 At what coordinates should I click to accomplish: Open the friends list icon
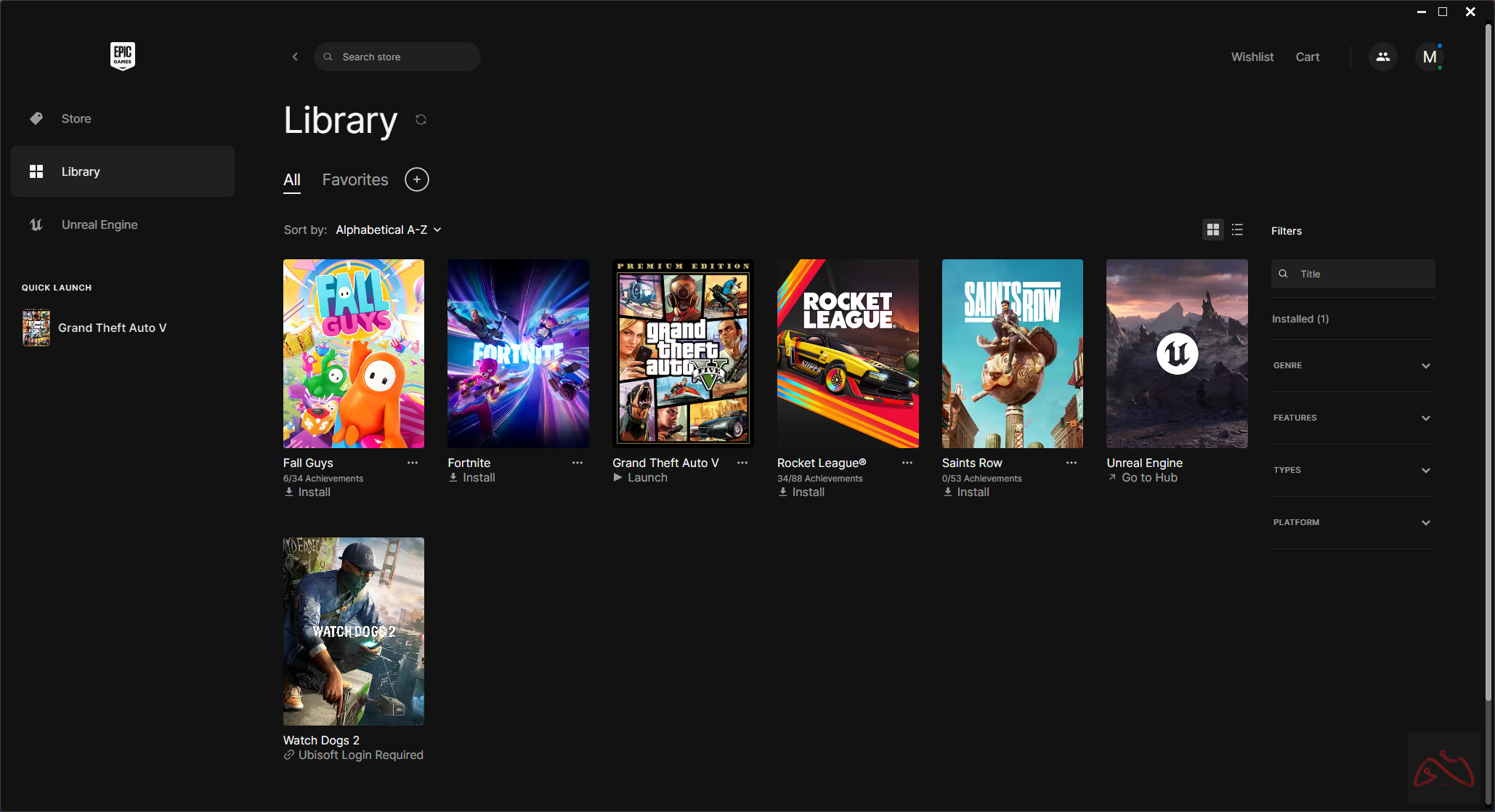pyautogui.click(x=1382, y=57)
